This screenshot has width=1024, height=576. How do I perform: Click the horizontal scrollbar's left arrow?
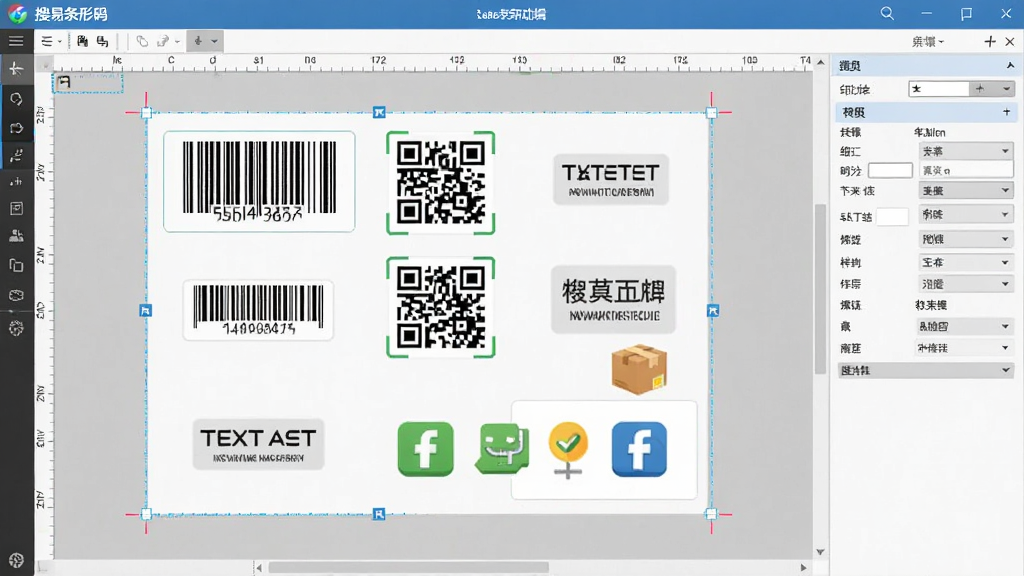[x=259, y=568]
